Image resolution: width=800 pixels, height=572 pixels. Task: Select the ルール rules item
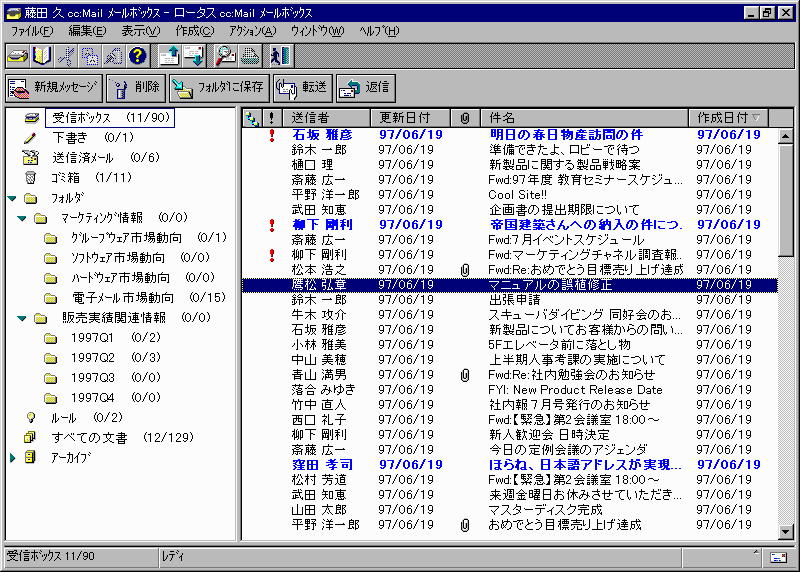87,418
